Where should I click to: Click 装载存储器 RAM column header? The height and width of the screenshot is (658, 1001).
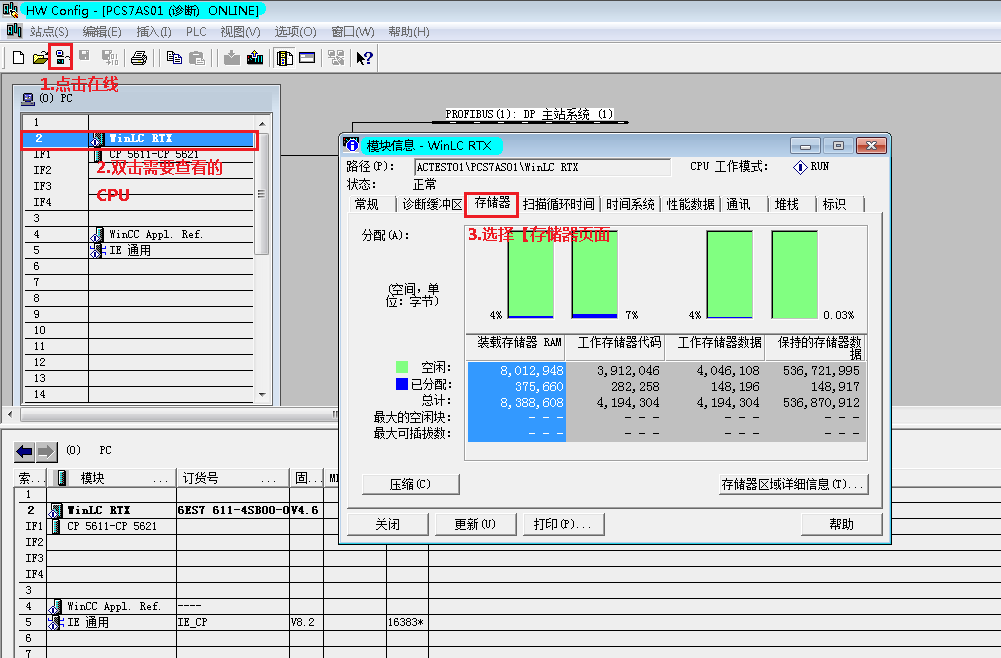(516, 348)
